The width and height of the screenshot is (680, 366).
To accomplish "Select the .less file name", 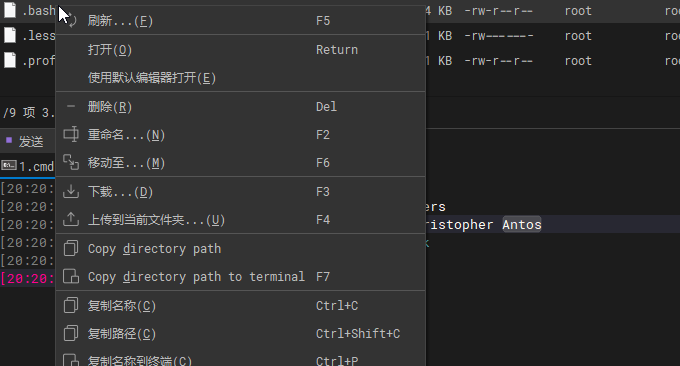I will point(39,36).
